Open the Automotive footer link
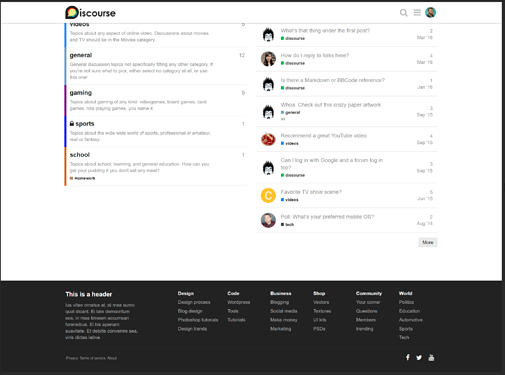The height and width of the screenshot is (375, 505). click(411, 320)
